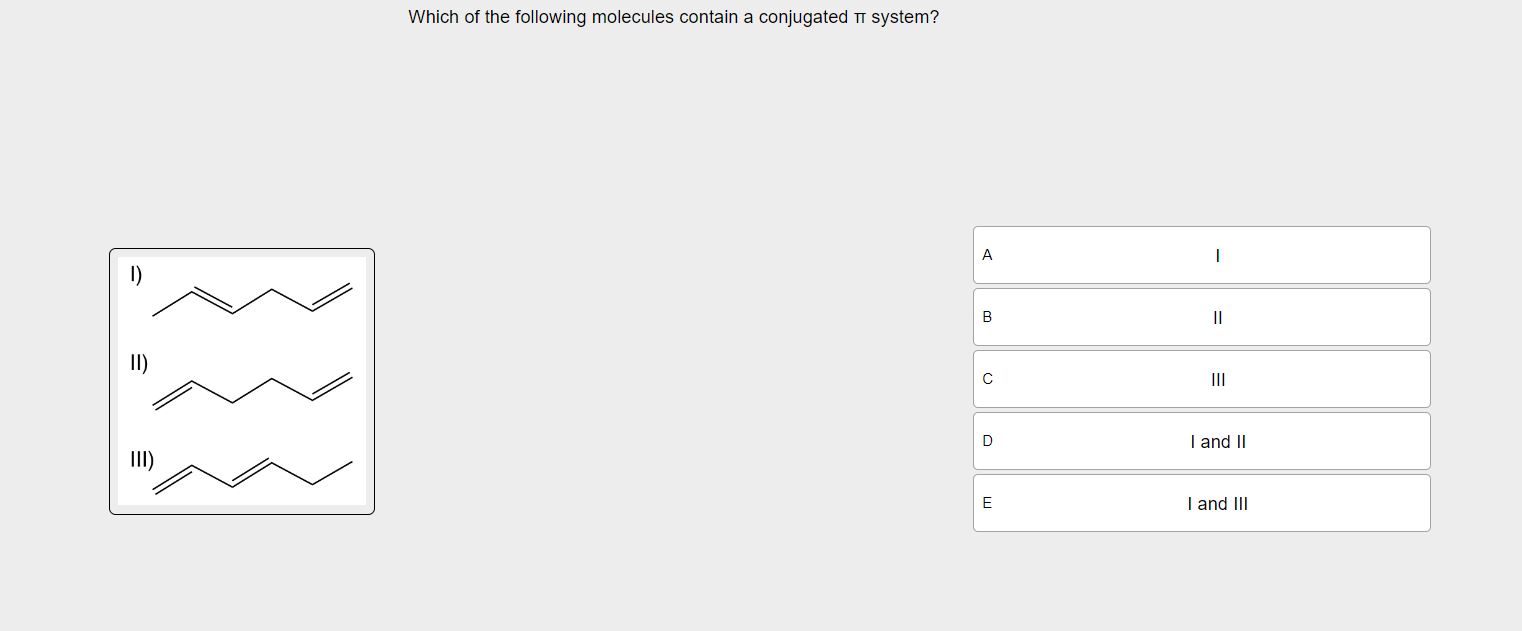Click the 'II' text inside option B
The height and width of the screenshot is (631, 1522).
[1216, 317]
